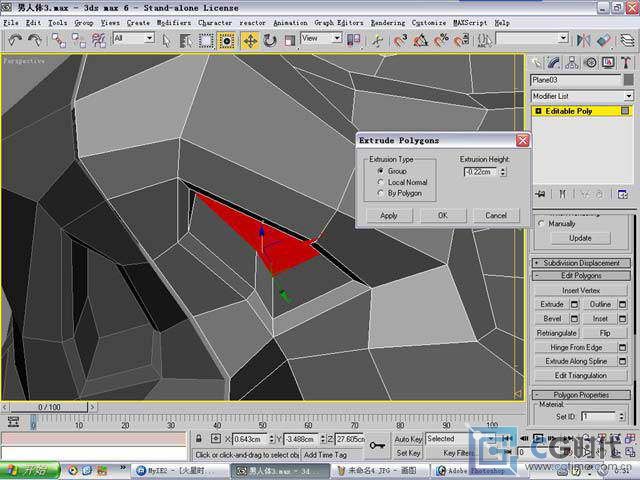Open Select by Name tool
The image size is (640, 480).
tap(186, 40)
